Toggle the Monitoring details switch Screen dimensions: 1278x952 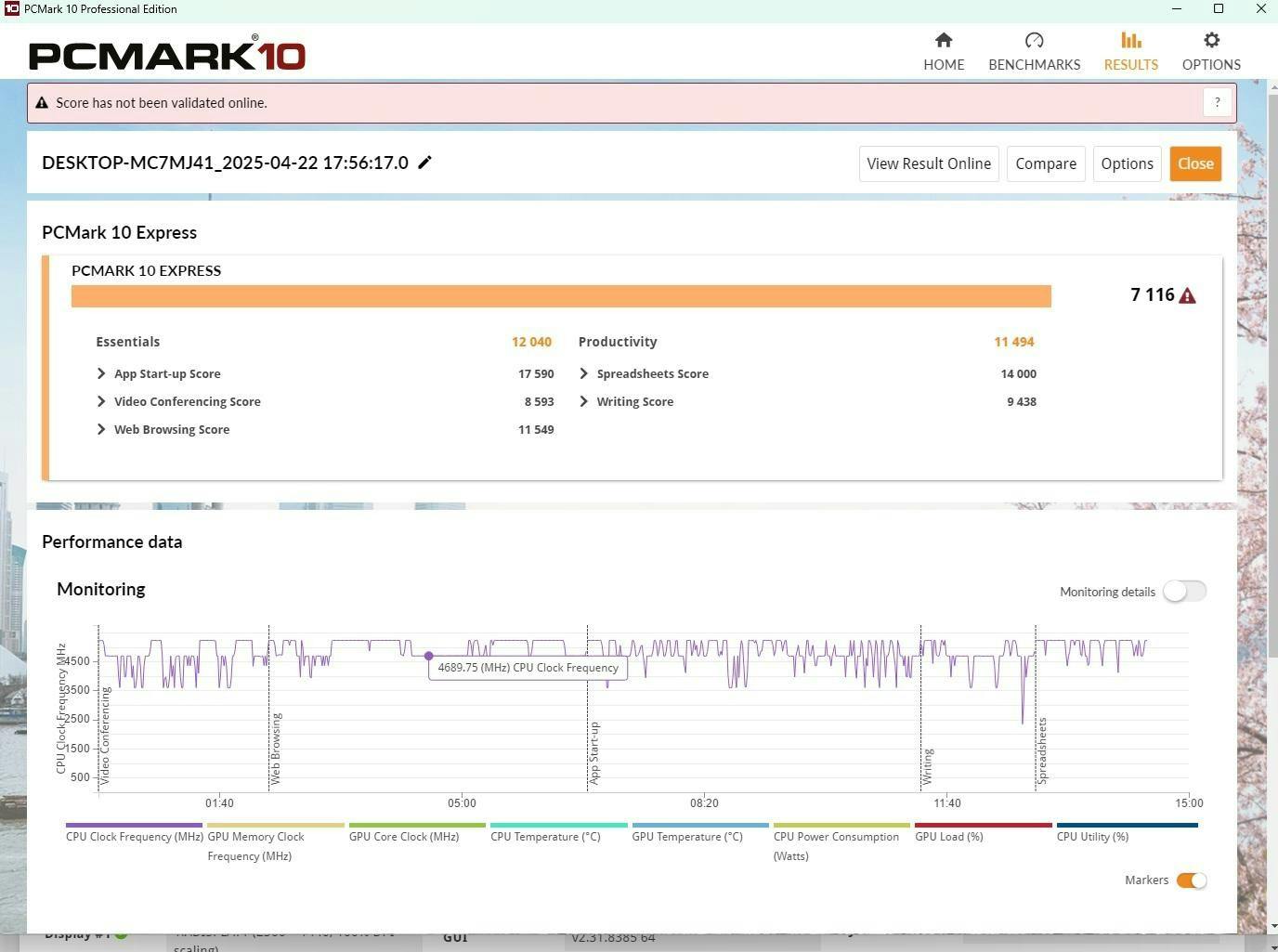[x=1184, y=591]
